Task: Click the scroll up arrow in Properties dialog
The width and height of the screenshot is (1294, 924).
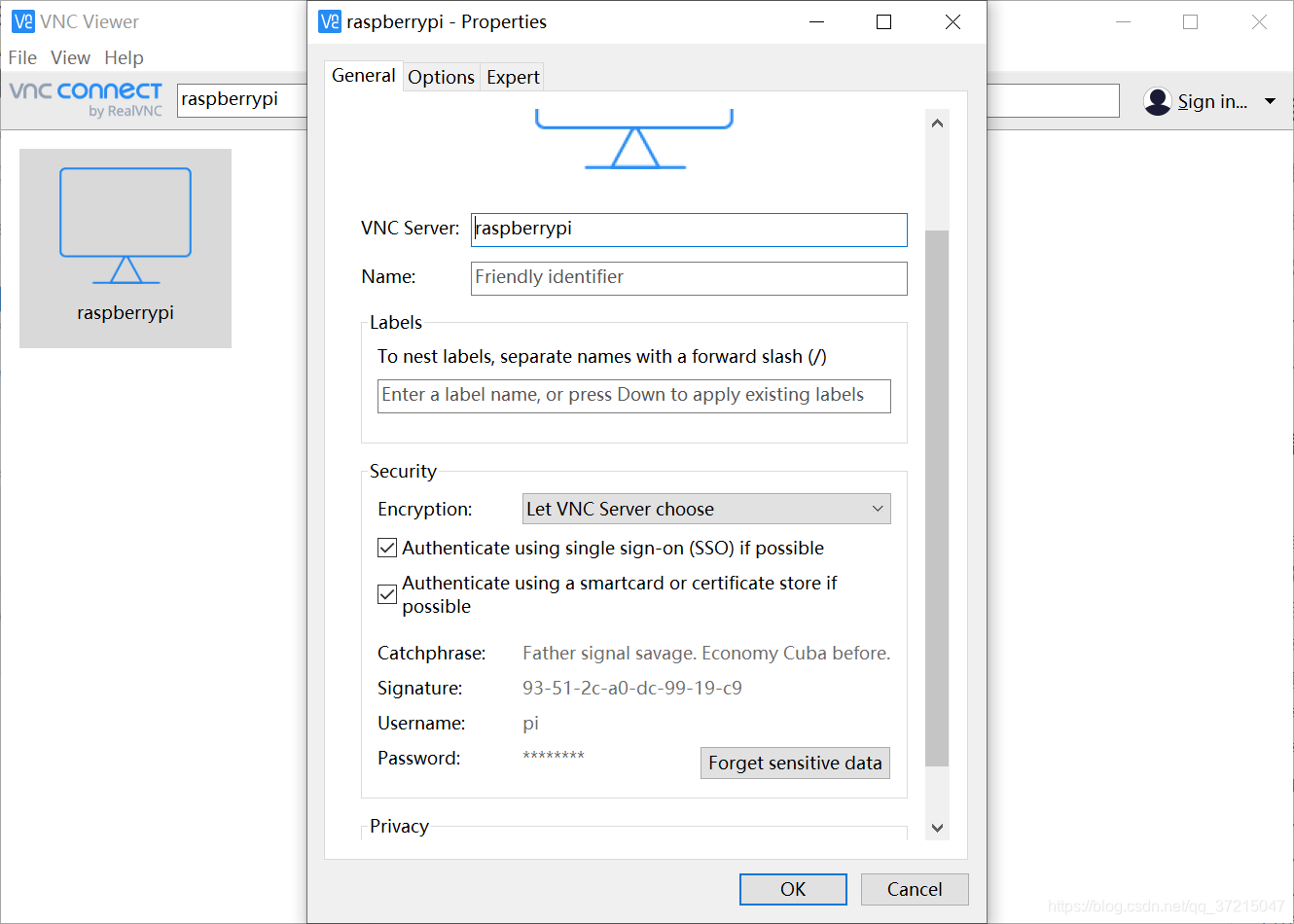Action: click(937, 124)
